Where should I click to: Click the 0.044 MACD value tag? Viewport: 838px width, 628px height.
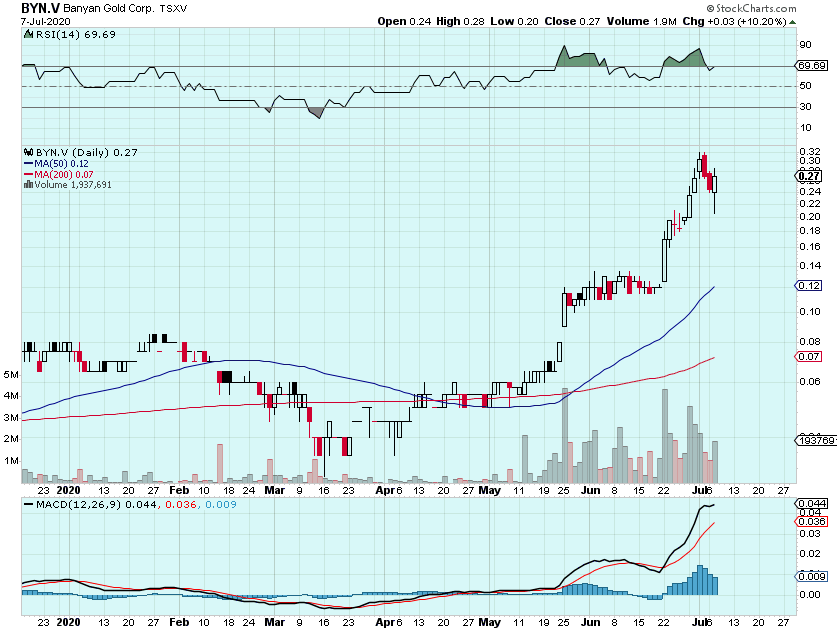[x=812, y=503]
